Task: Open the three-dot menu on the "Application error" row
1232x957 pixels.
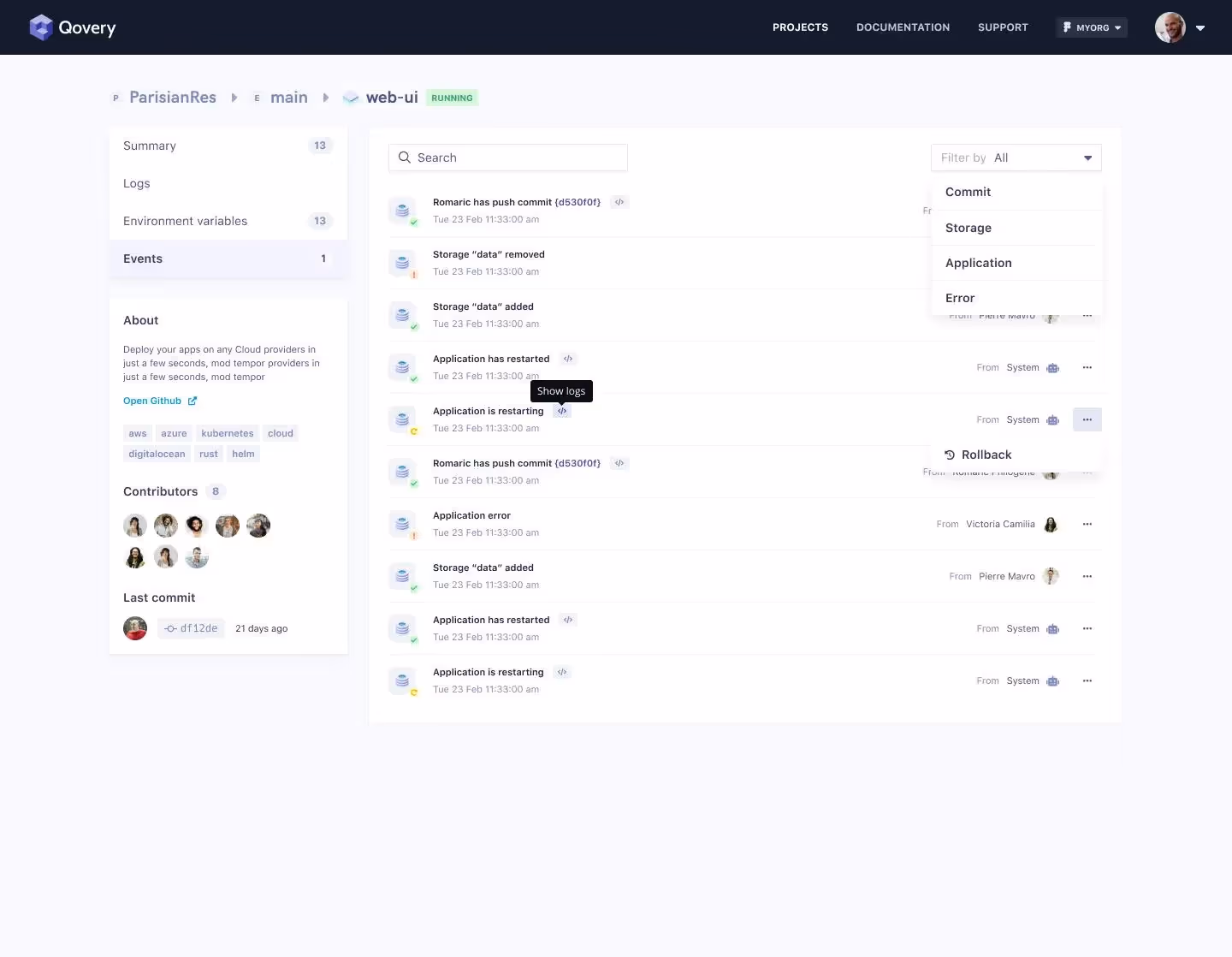Action: coord(1087,524)
